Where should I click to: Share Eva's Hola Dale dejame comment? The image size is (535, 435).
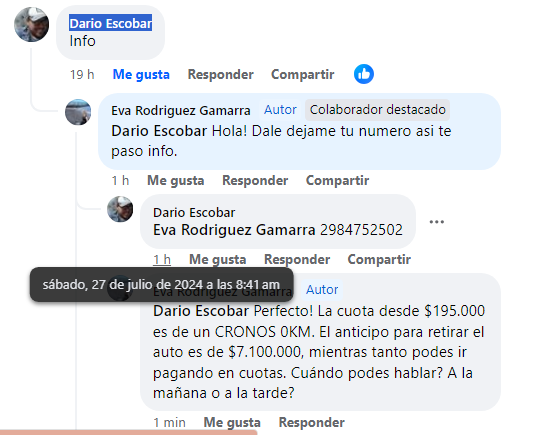point(337,180)
